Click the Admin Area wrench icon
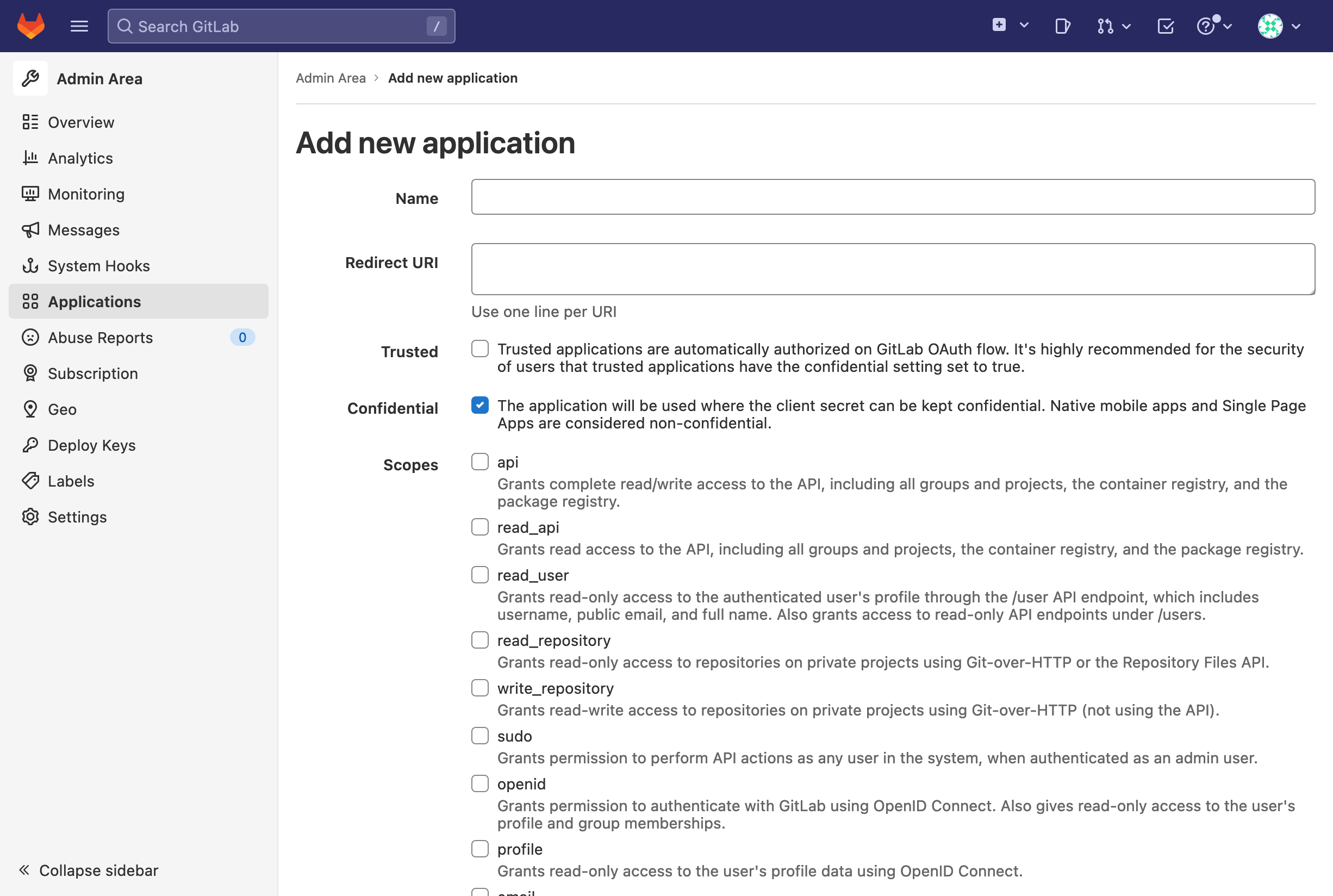 coord(30,78)
